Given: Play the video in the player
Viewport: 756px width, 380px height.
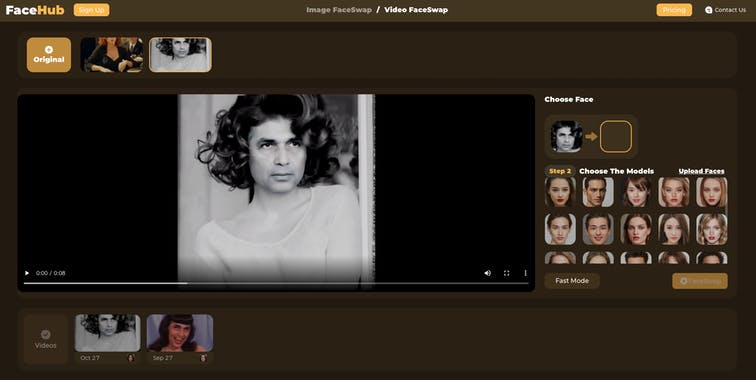Looking at the screenshot, I should 27,273.
